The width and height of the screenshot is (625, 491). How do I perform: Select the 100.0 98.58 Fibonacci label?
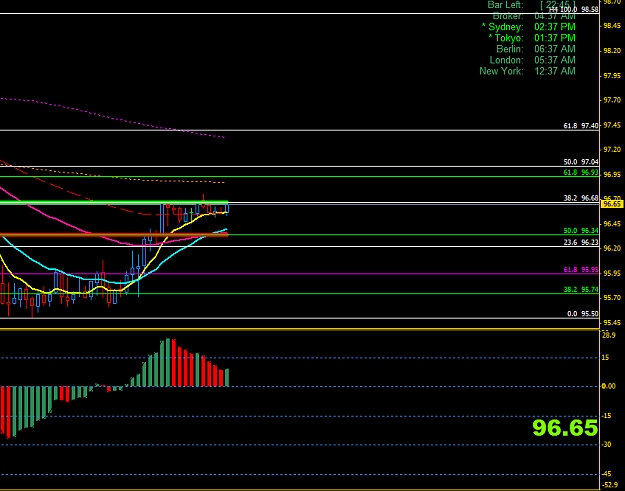pos(574,9)
